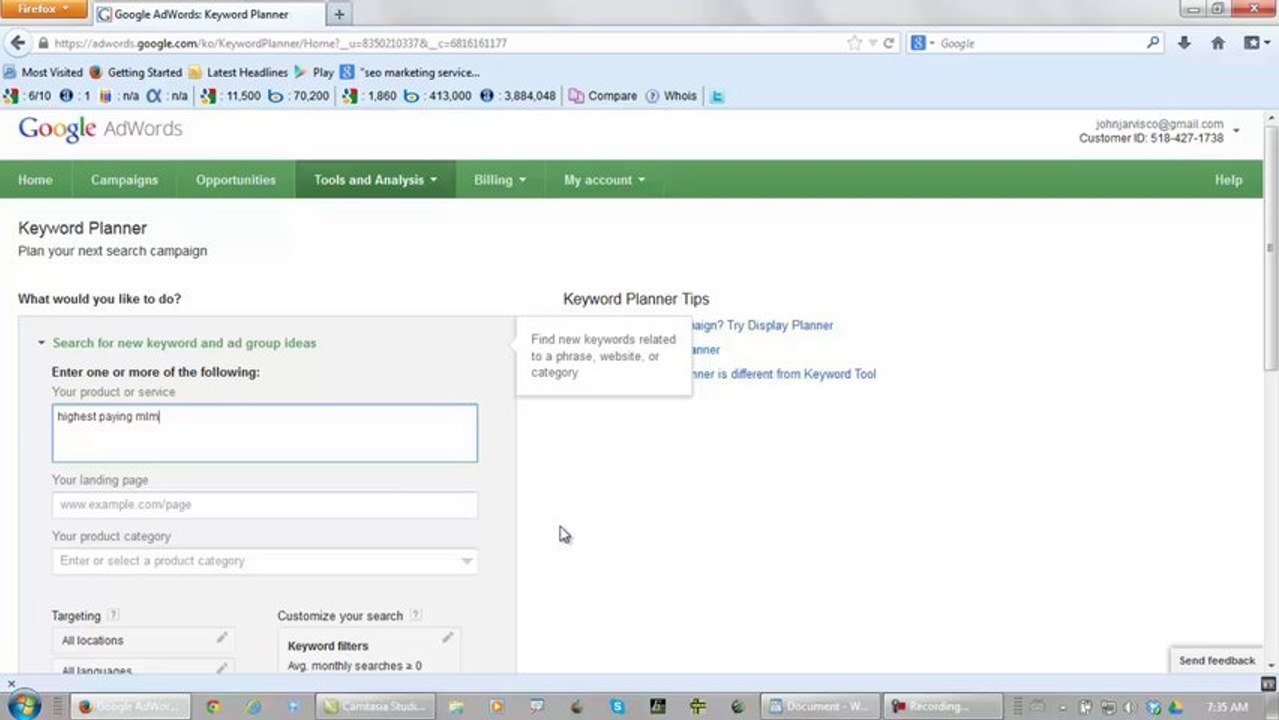Viewport: 1279px width, 720px height.
Task: Click the Send feedback button
Action: click(x=1216, y=660)
